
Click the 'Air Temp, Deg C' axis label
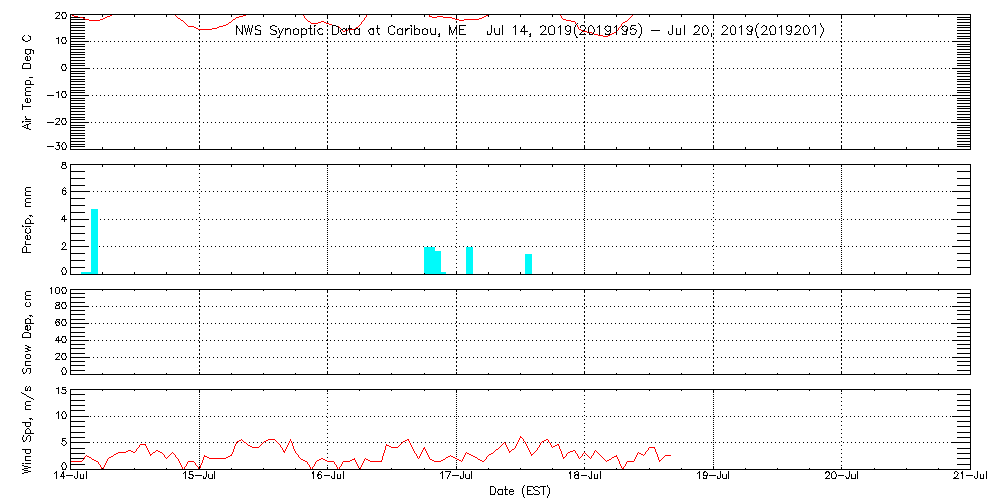tap(28, 81)
